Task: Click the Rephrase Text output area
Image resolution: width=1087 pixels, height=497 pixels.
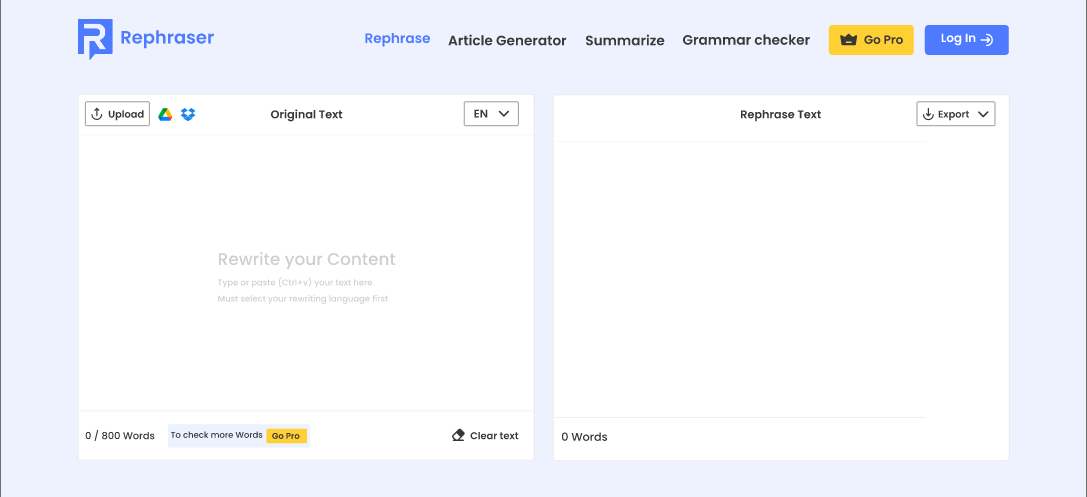Action: (x=740, y=278)
